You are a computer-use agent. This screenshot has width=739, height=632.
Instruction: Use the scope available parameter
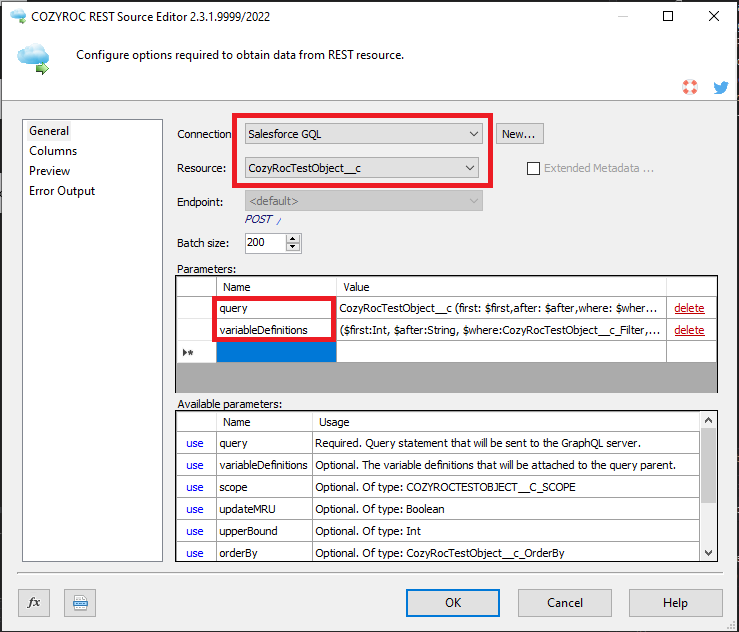[195, 487]
